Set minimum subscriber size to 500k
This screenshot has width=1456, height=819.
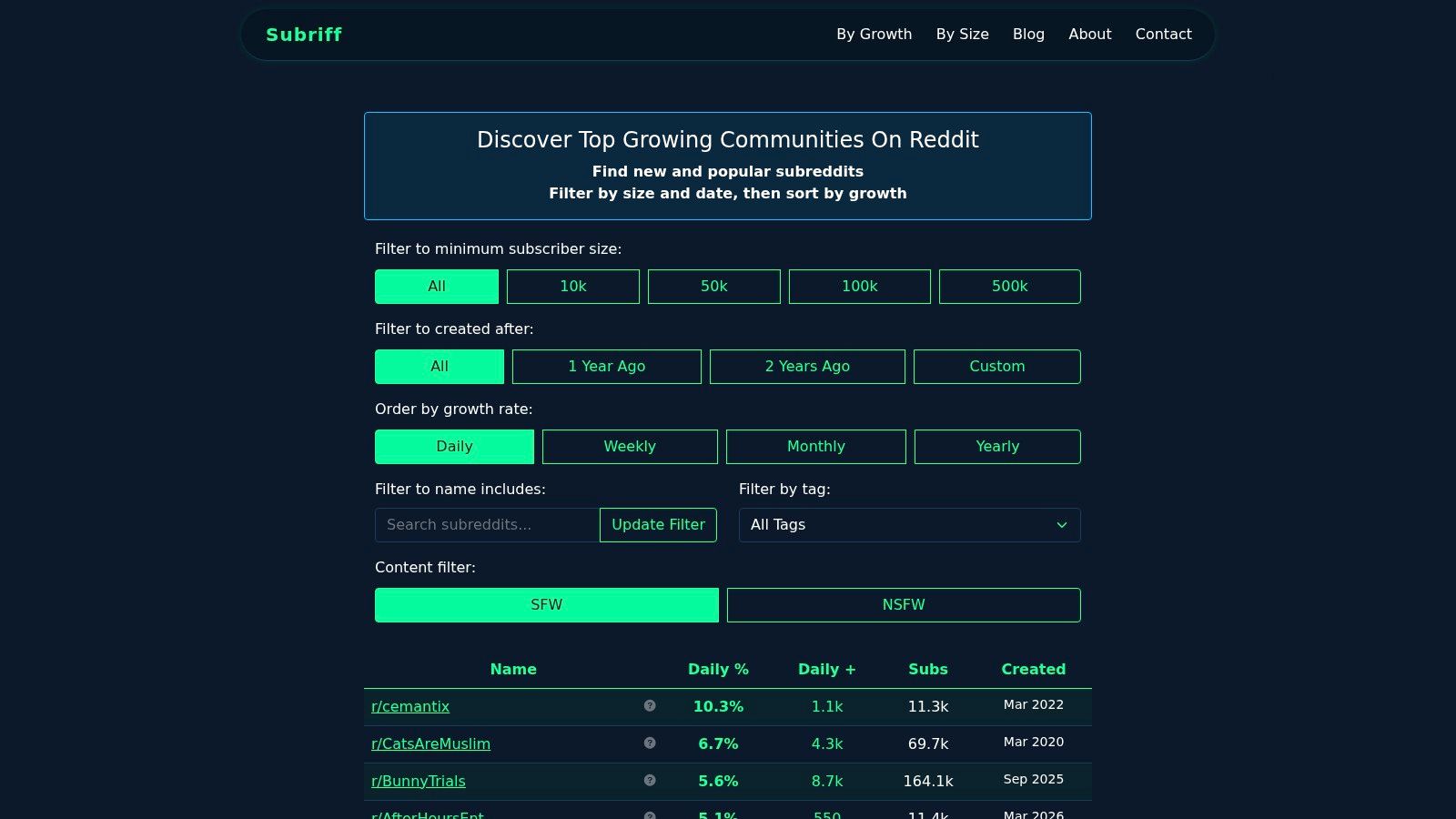pyautogui.click(x=1010, y=287)
